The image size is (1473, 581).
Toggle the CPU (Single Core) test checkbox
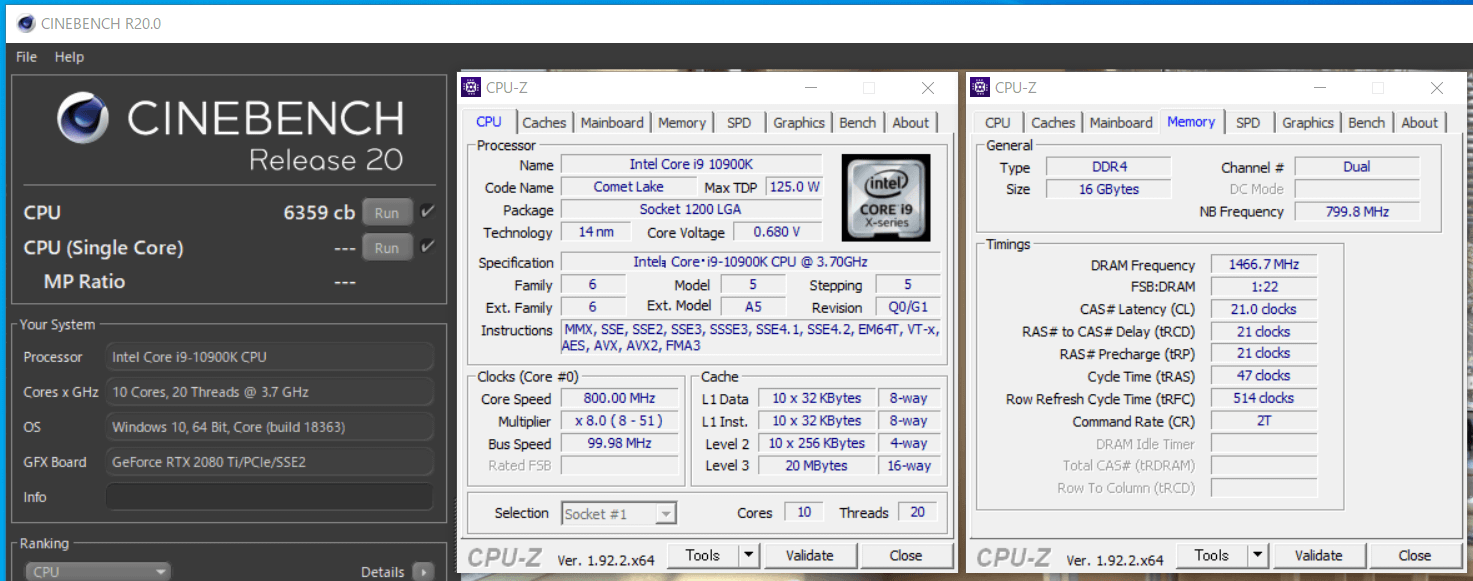(x=428, y=247)
